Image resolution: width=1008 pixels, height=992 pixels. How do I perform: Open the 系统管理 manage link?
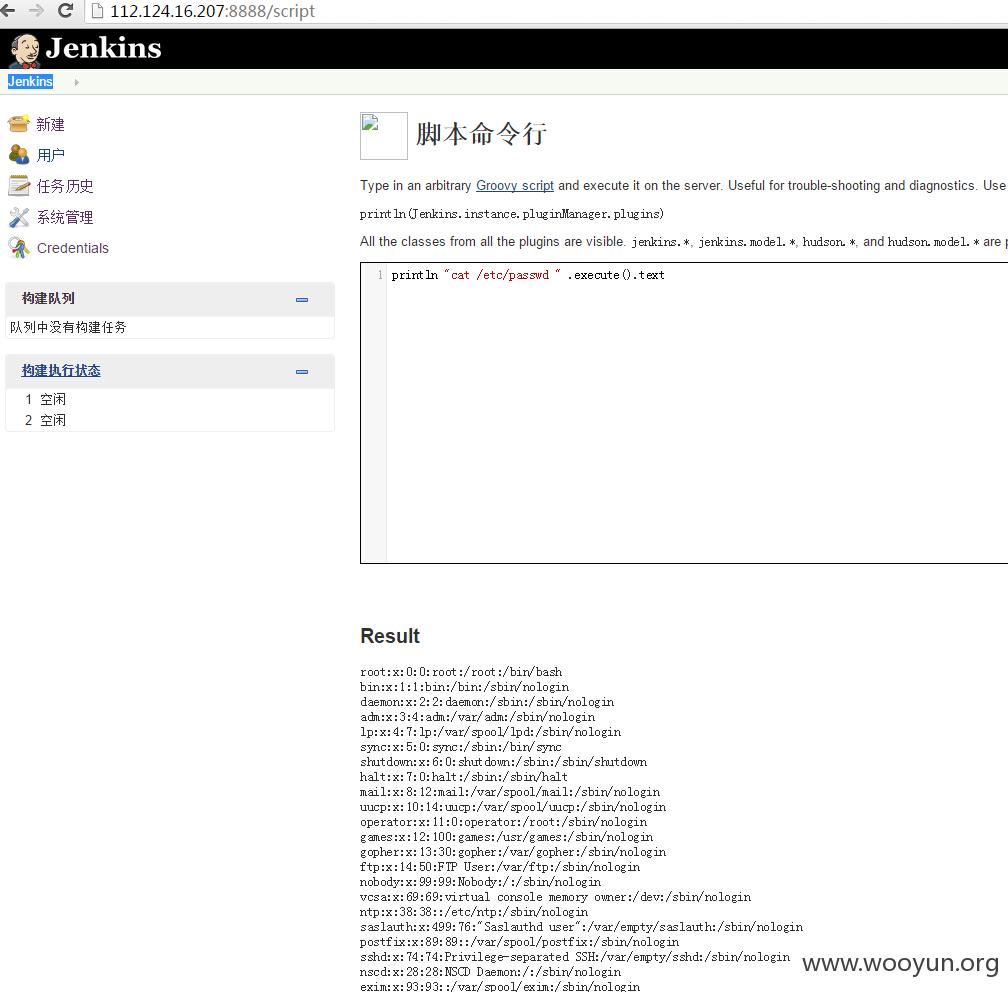(x=65, y=217)
